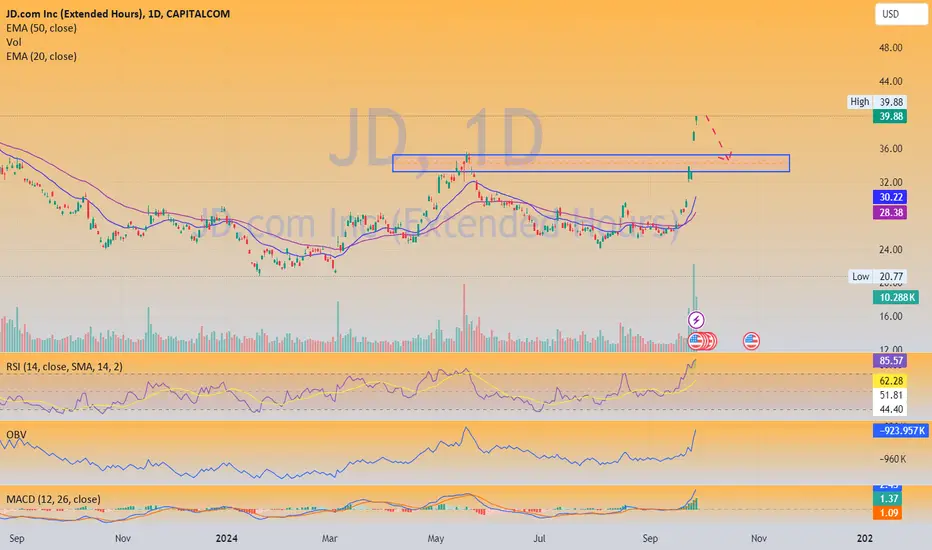Click the 44.00 price axis label
The image size is (932, 550).
click(890, 81)
